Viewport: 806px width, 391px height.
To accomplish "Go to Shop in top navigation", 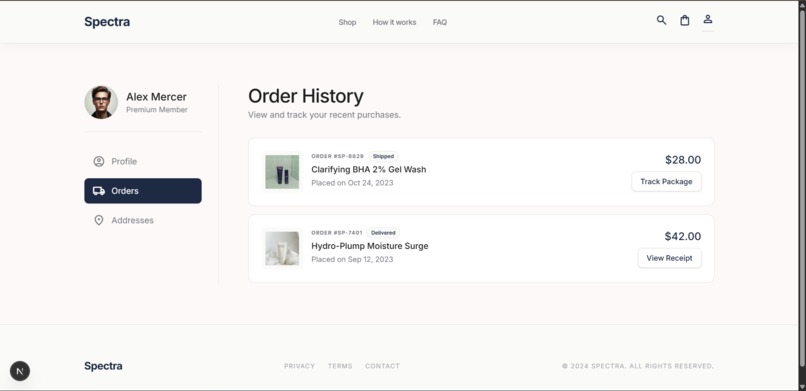I will coord(347,22).
